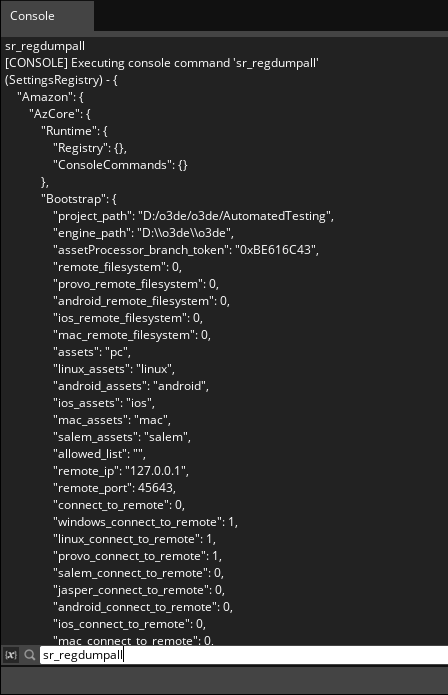Click the "ConsoleCommands": {} line
448x695 pixels.
point(120,165)
